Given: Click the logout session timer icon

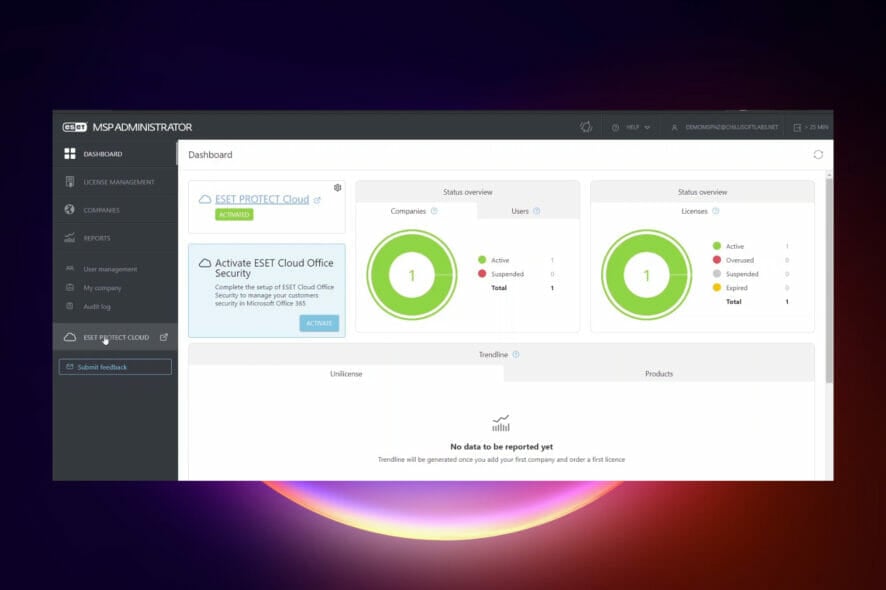Looking at the screenshot, I should click(797, 128).
